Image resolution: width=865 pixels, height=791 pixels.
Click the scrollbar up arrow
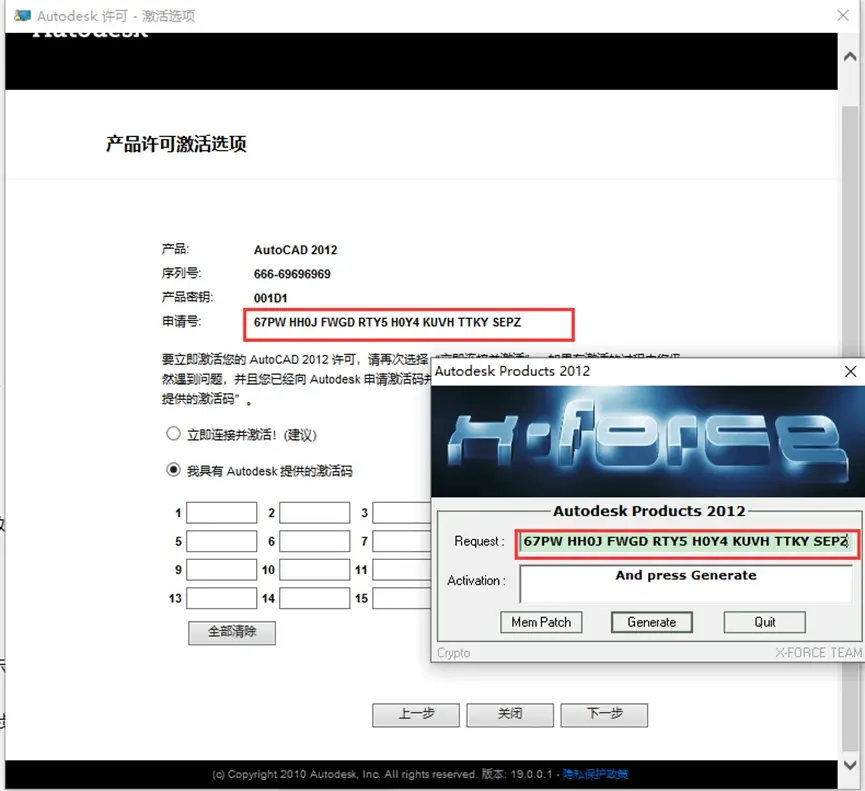click(x=850, y=56)
